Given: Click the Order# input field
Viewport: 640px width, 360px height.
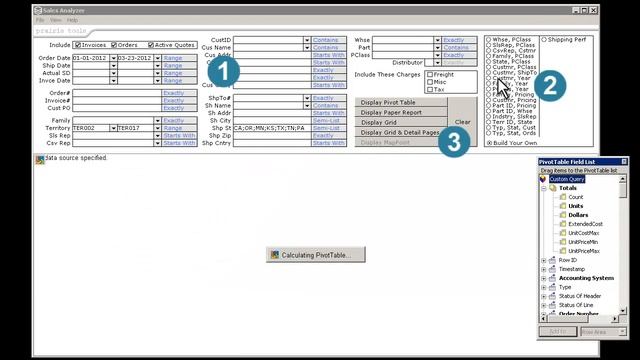Looking at the screenshot, I should (117, 93).
